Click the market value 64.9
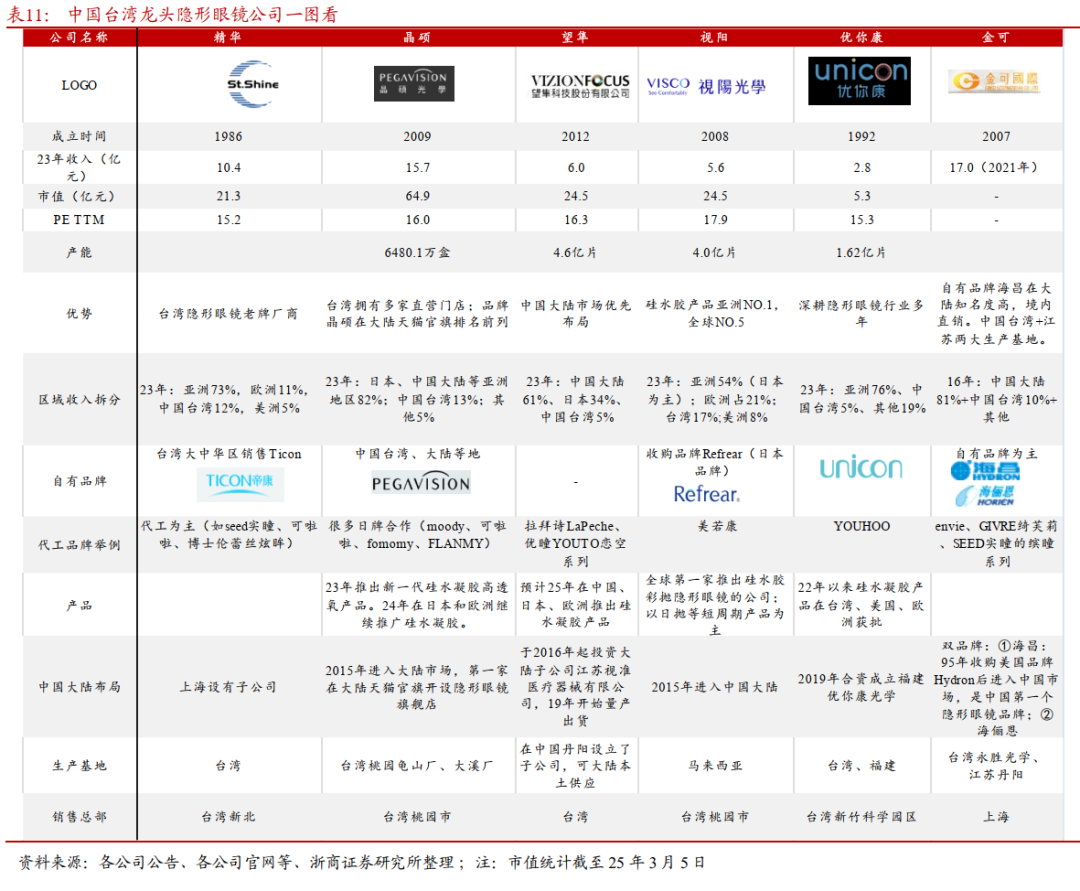 click(x=417, y=196)
